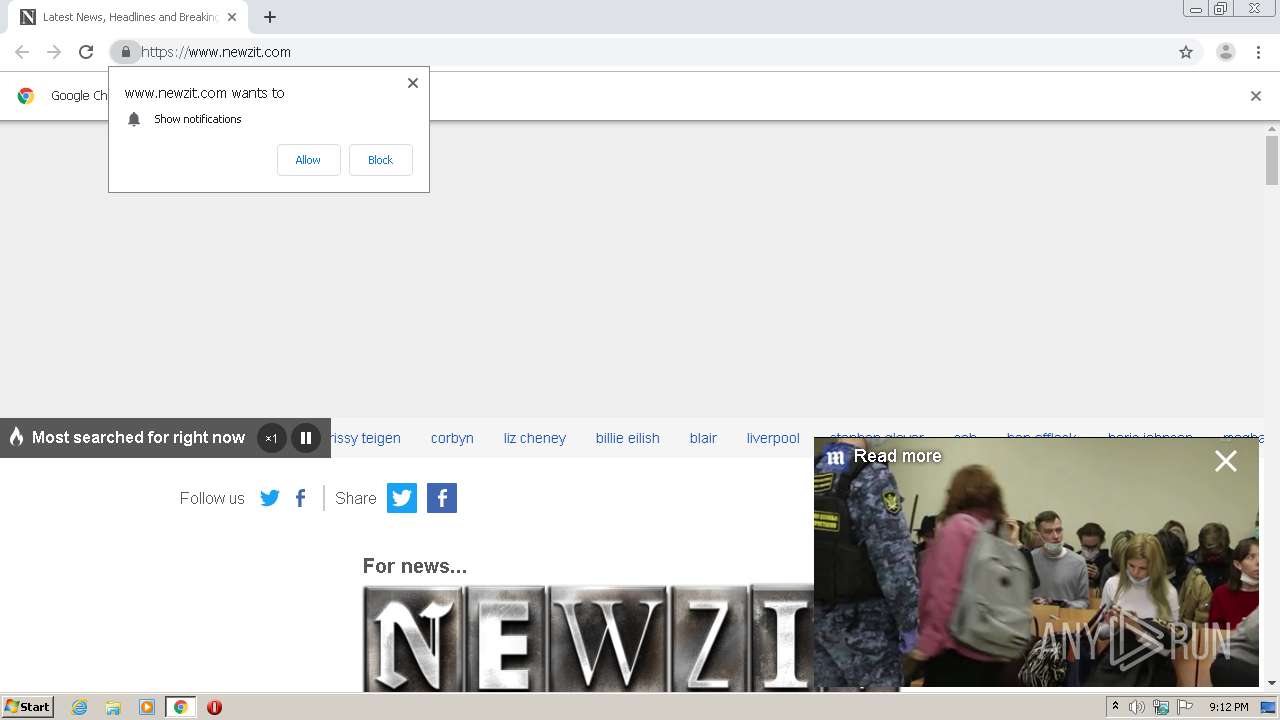Share the page on Twitter

pos(402,498)
